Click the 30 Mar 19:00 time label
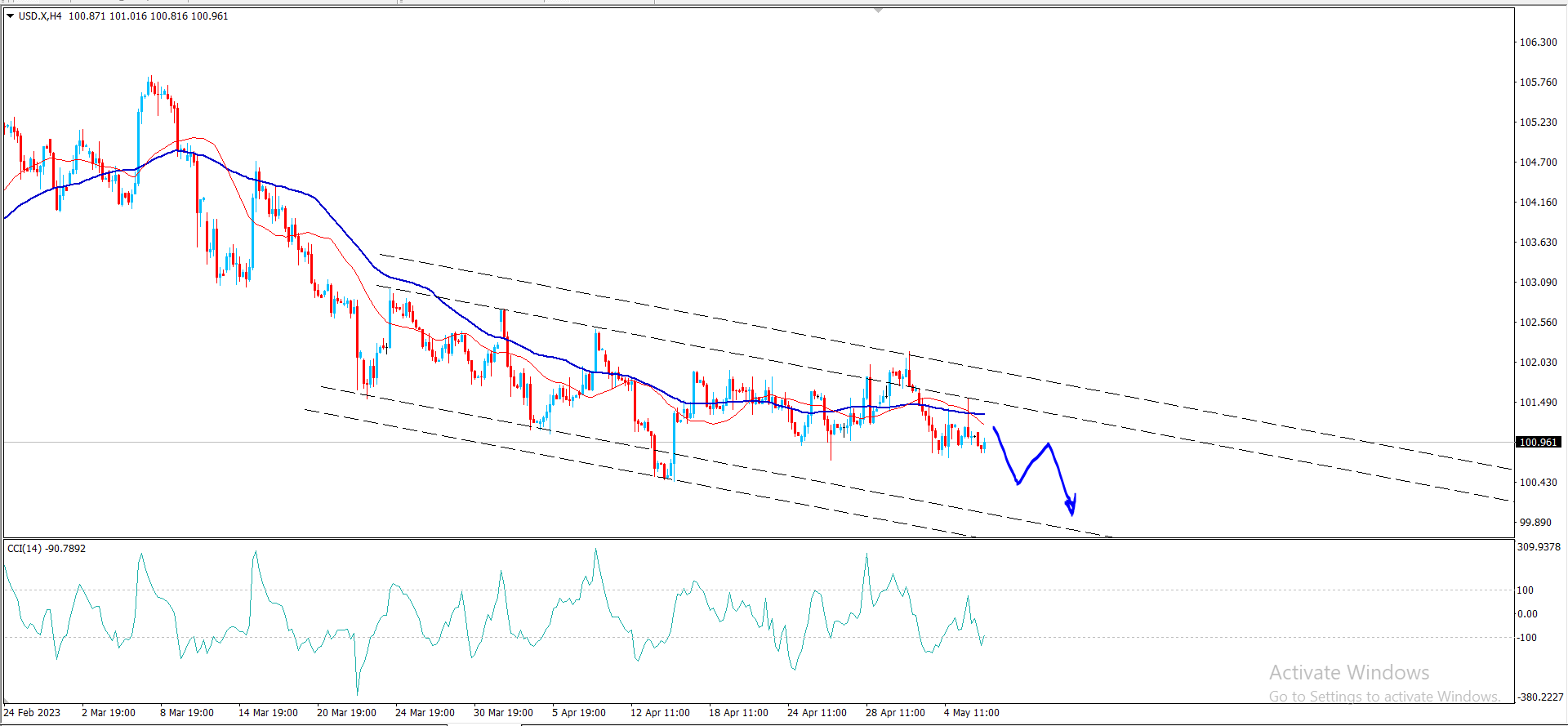This screenshot has height=726, width=1568. point(503,712)
